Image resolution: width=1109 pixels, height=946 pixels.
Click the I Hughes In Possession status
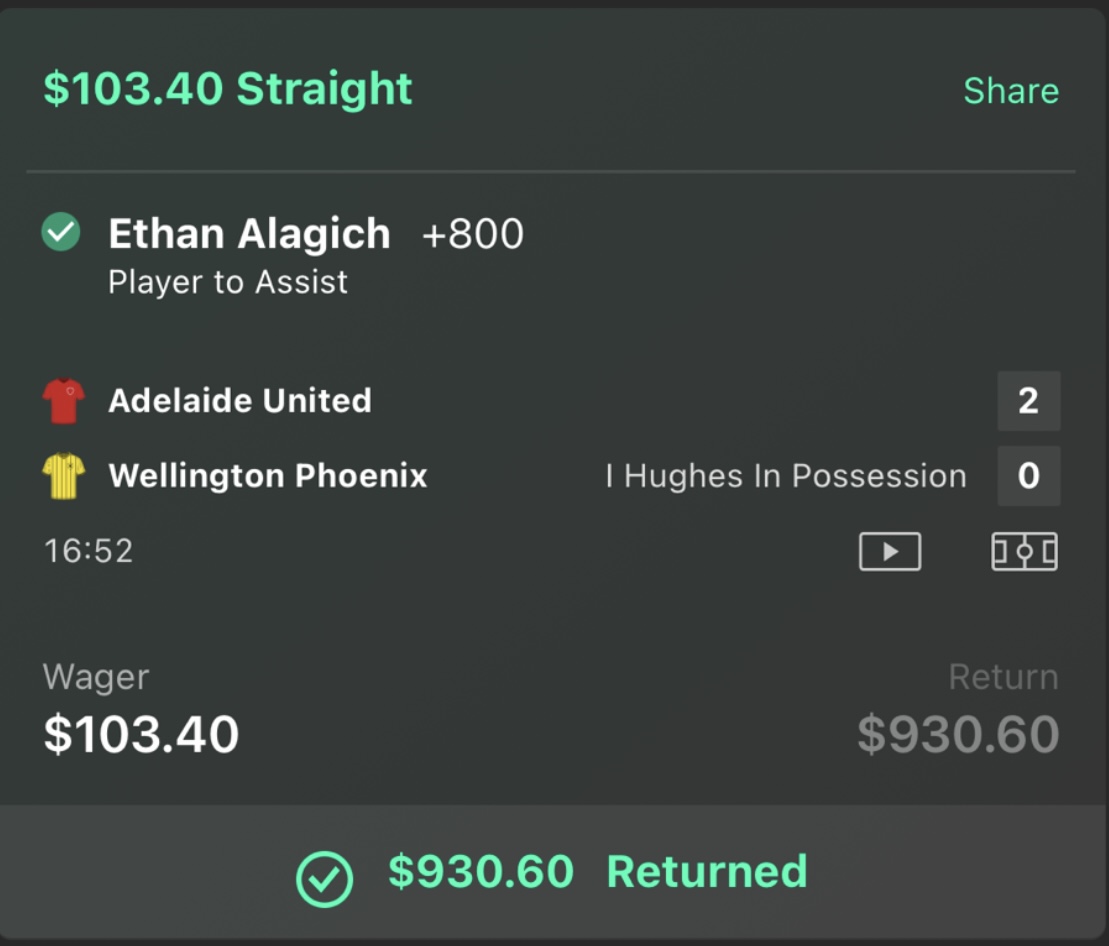785,476
